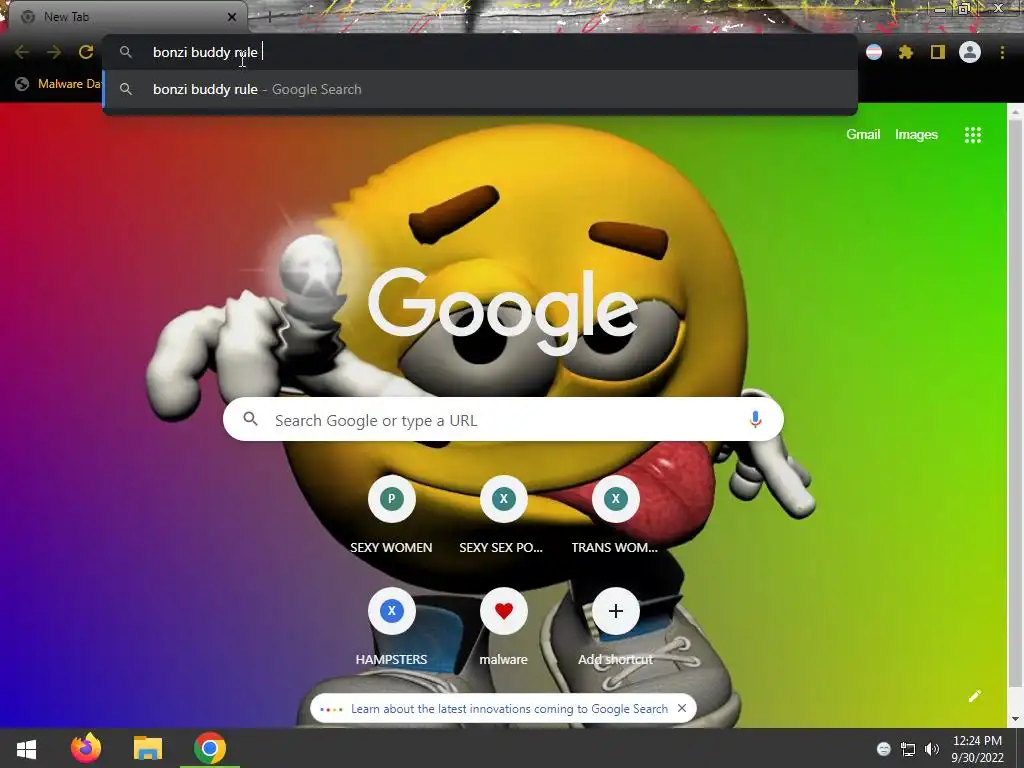
Task: Open the Chrome profile avatar
Action: (970, 52)
